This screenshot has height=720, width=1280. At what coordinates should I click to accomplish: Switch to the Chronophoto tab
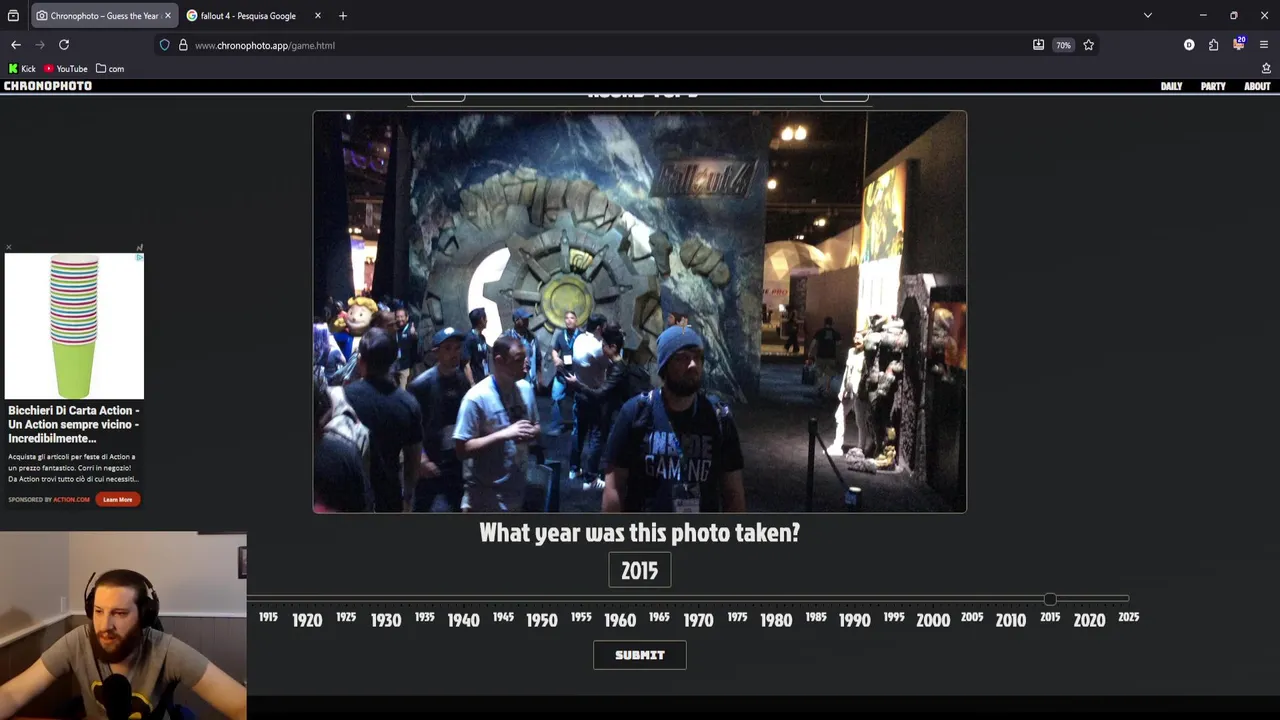point(104,16)
